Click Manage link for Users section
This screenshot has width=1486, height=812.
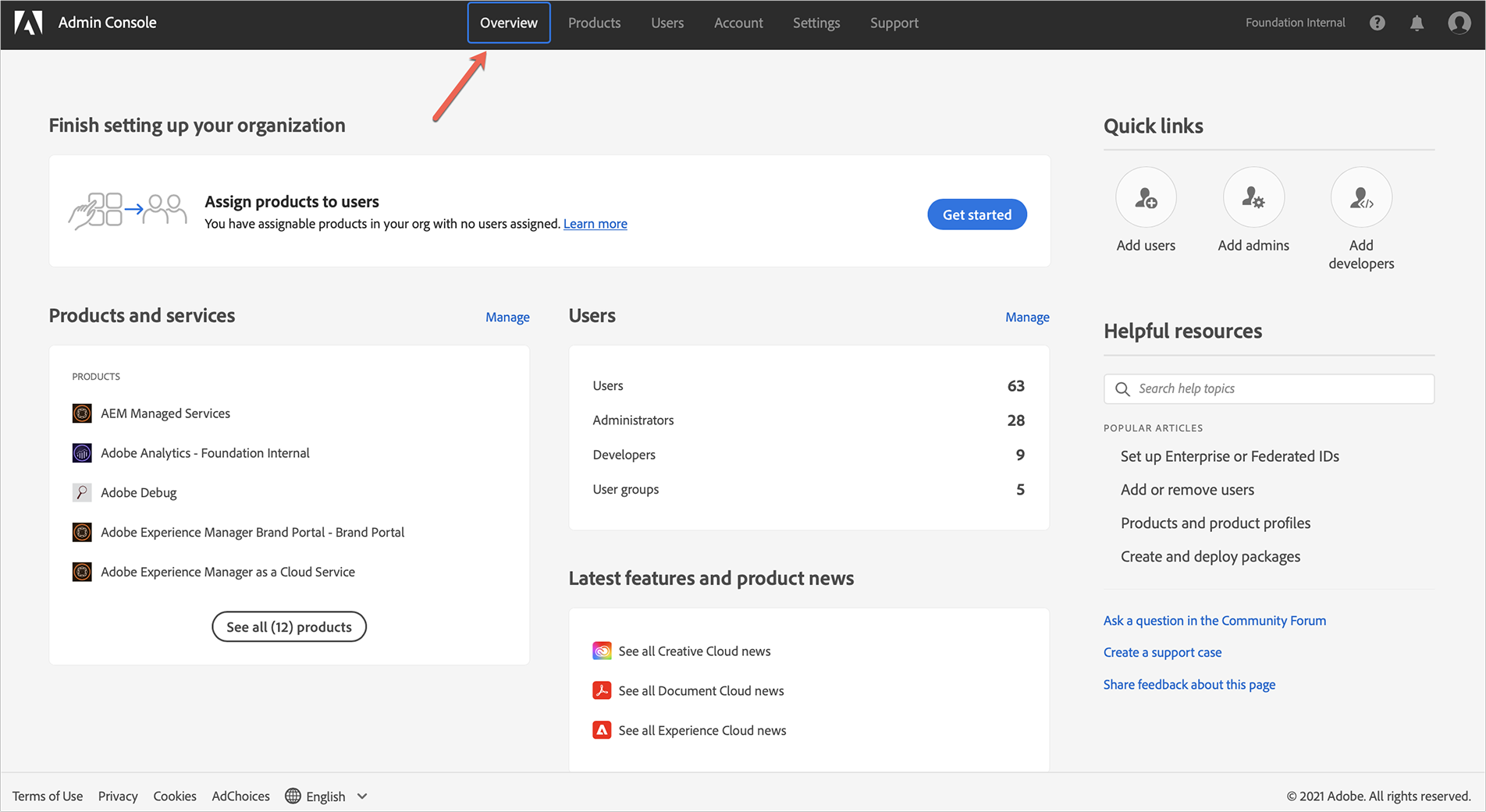(x=1027, y=317)
